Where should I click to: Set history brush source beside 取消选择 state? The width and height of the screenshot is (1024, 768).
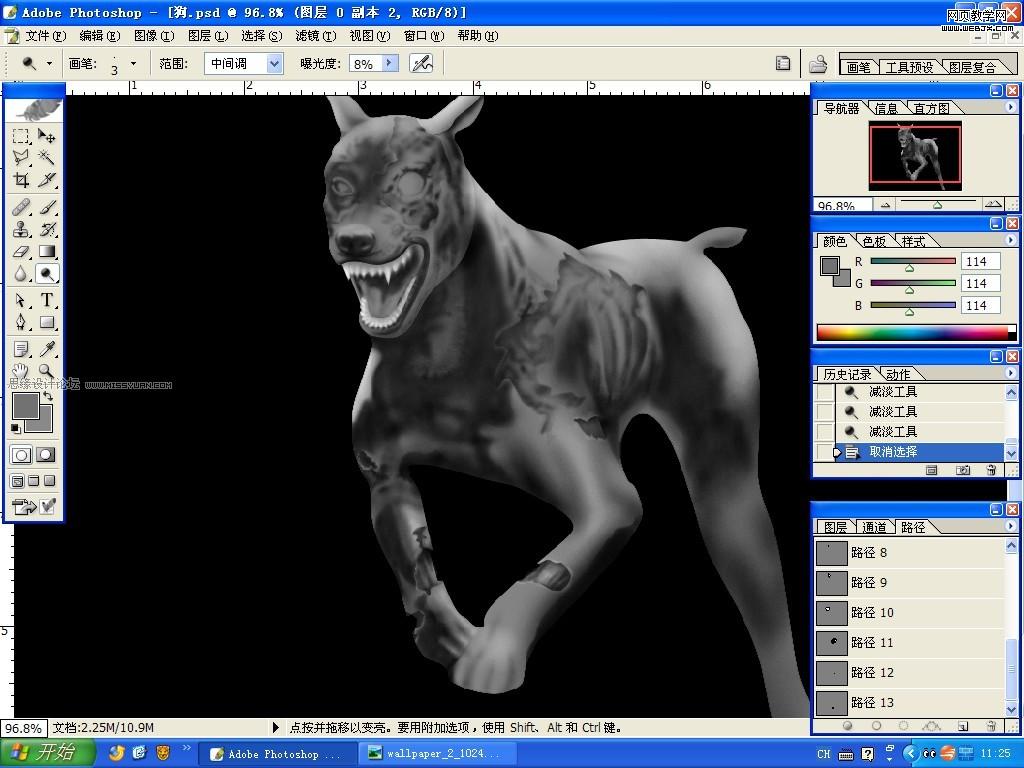tap(824, 452)
